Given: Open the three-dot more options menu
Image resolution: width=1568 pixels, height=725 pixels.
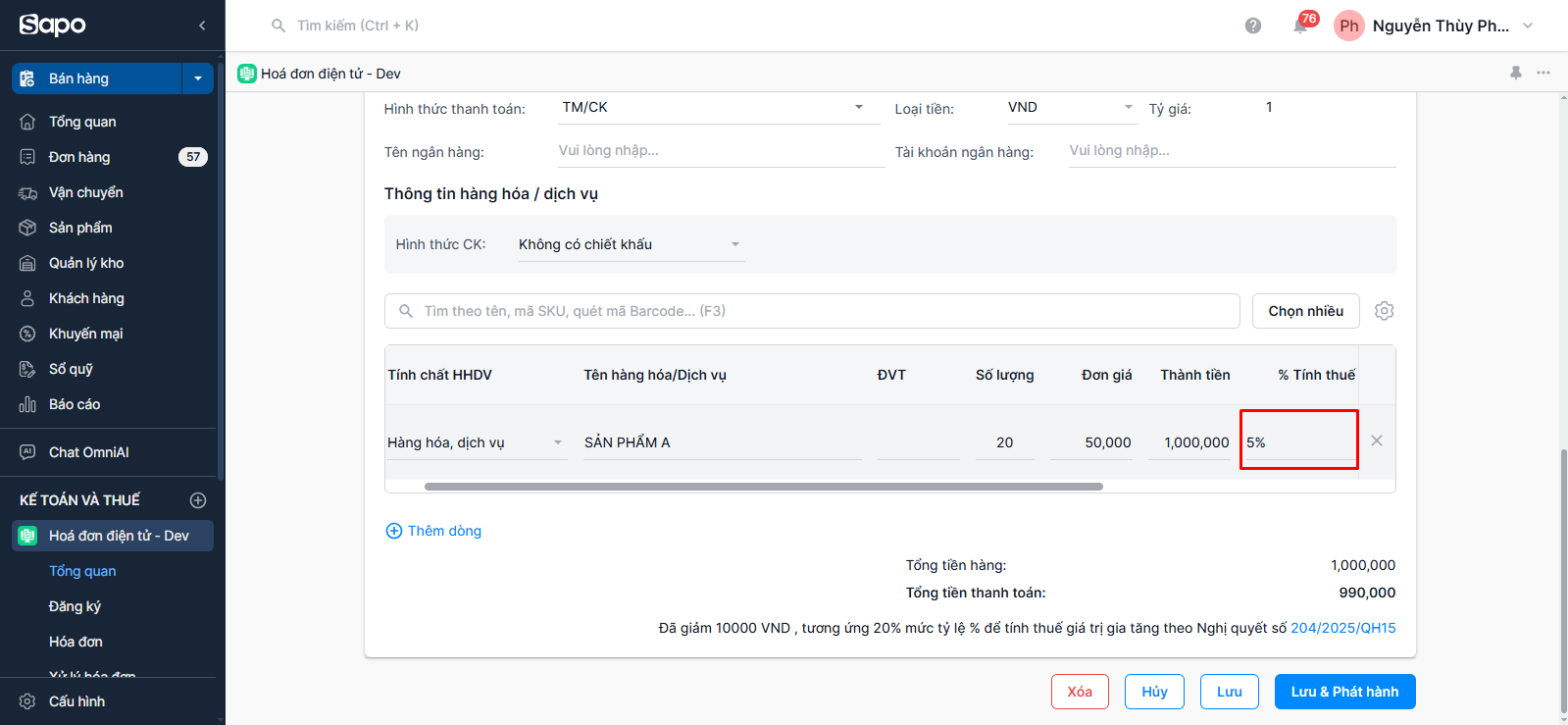Looking at the screenshot, I should 1543,73.
